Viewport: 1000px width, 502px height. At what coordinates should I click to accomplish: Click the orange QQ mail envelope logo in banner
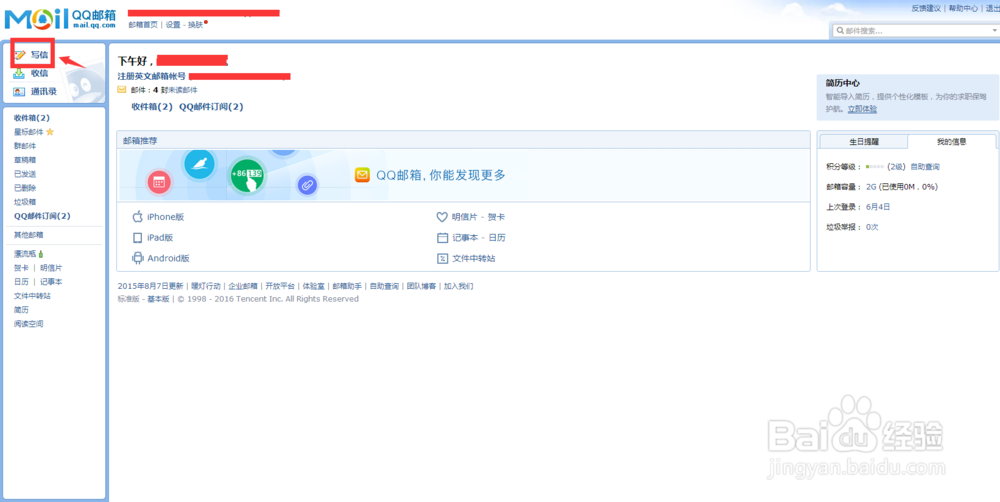coord(362,175)
